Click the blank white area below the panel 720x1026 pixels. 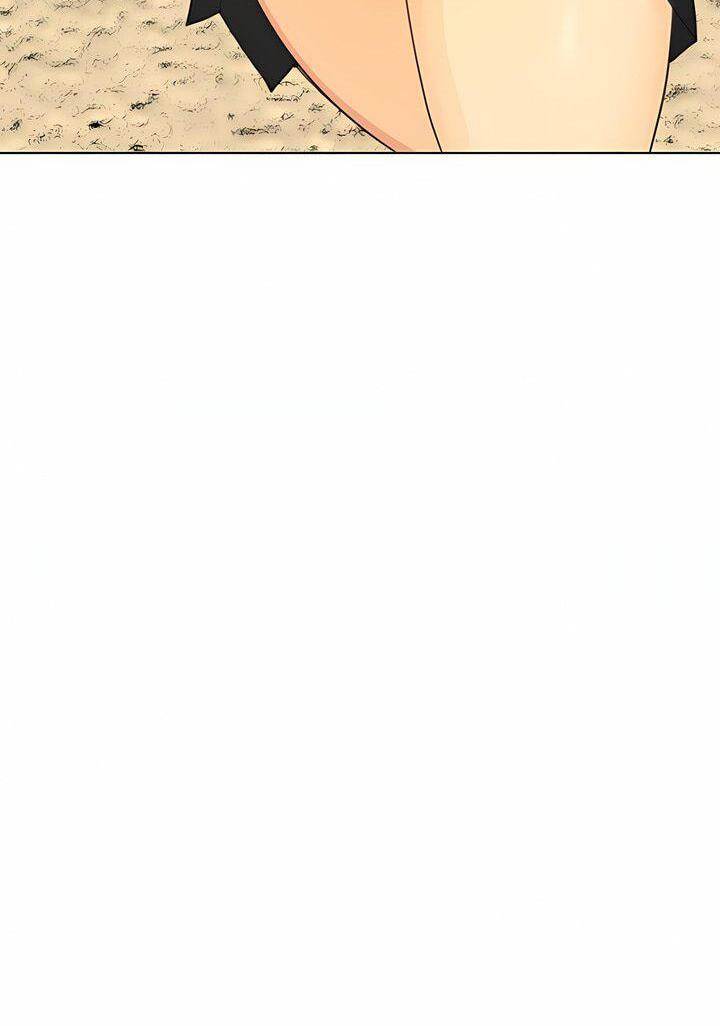pos(360,589)
